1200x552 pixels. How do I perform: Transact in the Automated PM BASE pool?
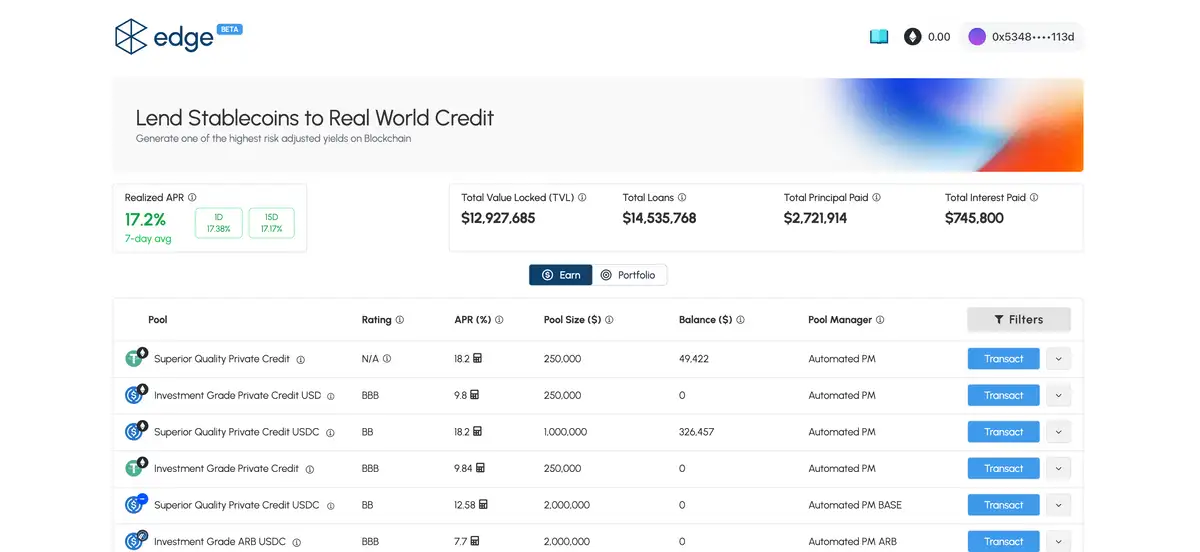point(1003,505)
